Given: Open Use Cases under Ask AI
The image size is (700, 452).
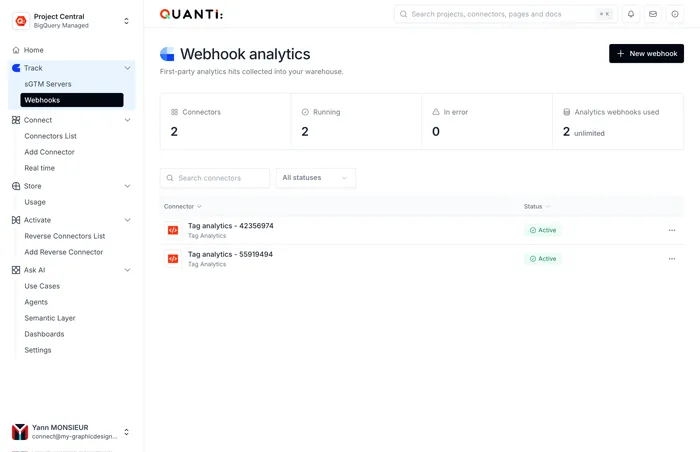Looking at the screenshot, I should tap(42, 286).
